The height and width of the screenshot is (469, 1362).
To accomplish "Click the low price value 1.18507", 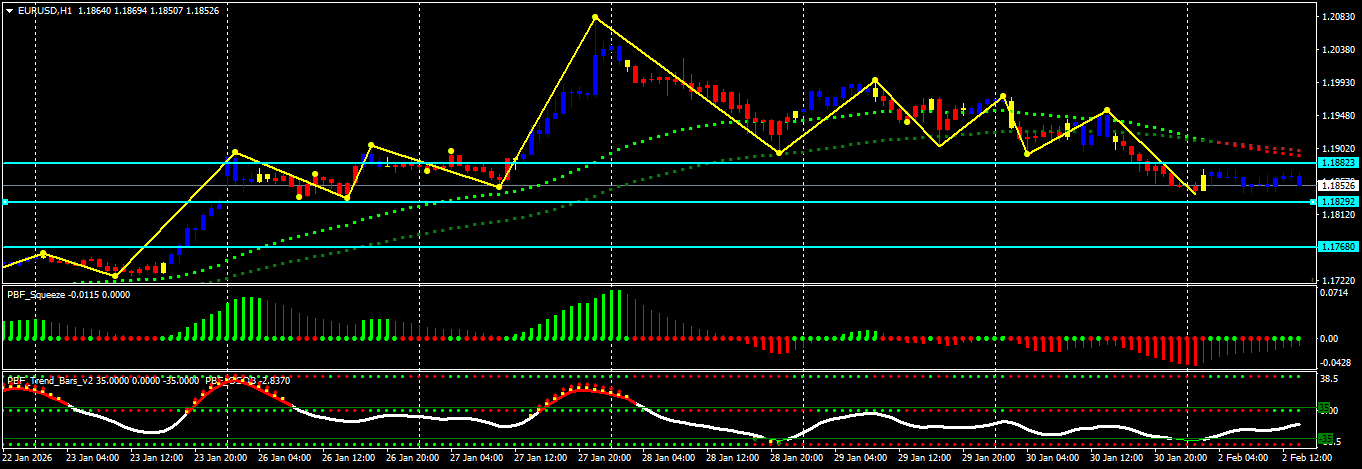I will [x=167, y=10].
